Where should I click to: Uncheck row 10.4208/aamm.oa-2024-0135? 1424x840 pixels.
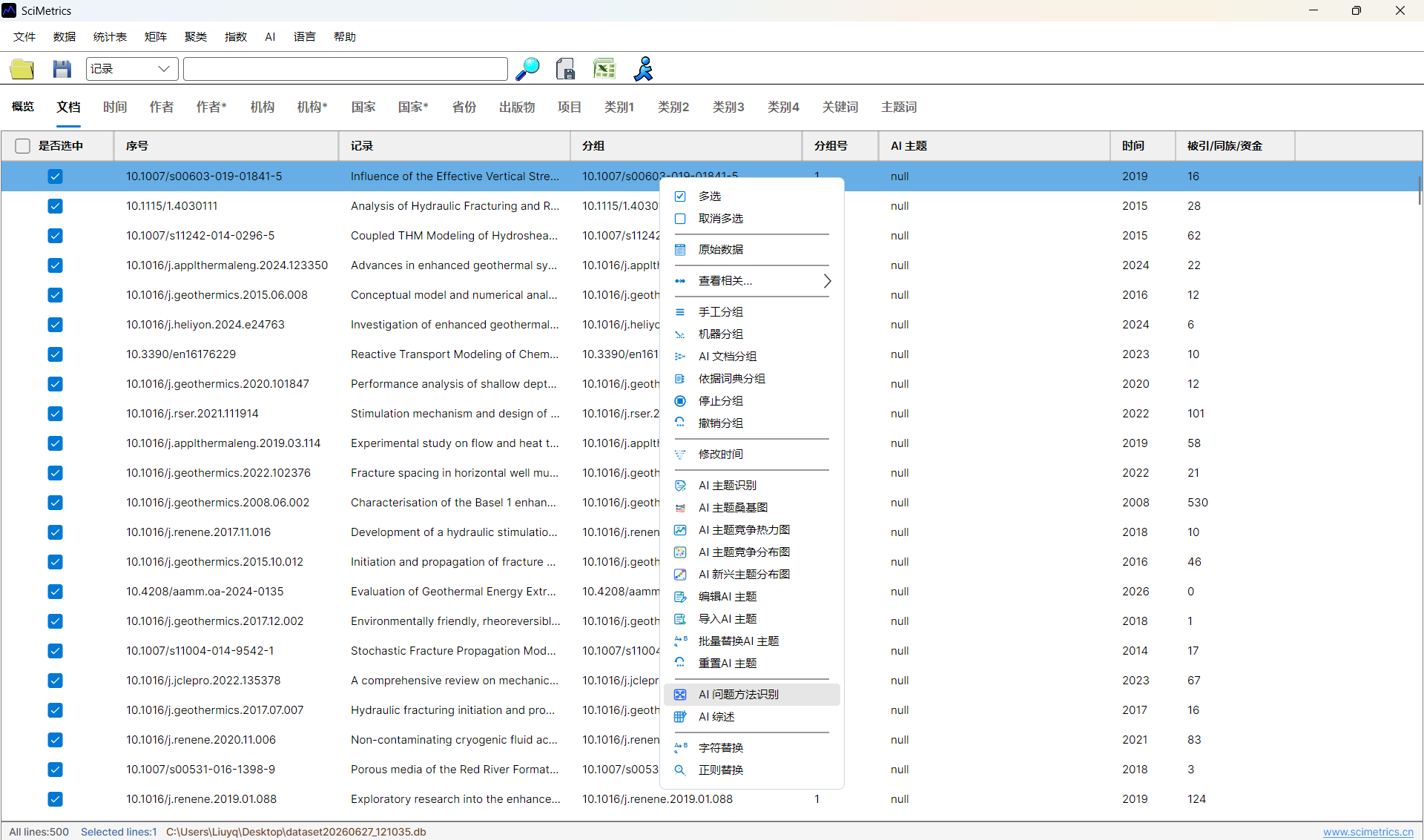click(x=55, y=592)
